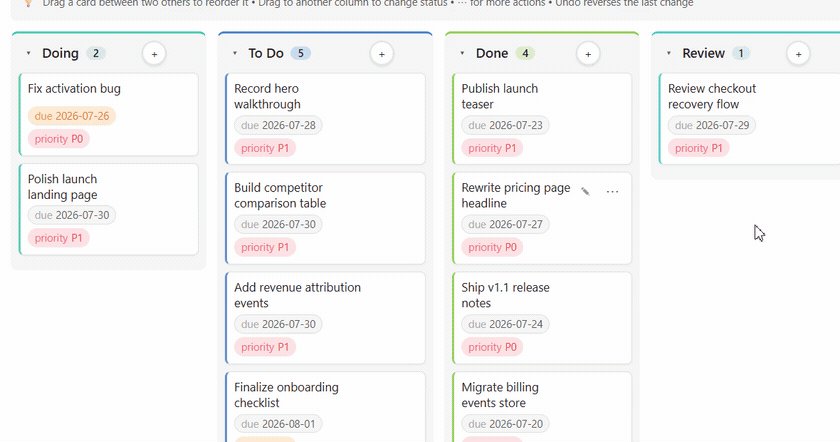Click the orange due 2026-07-26 tag
Viewport: 840px width, 442px height.
(72, 116)
